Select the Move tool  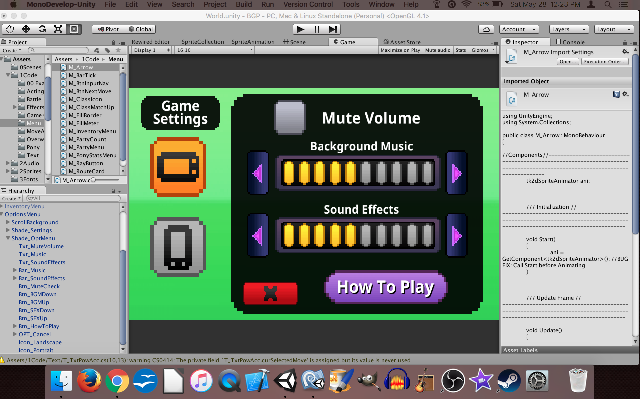[26, 29]
